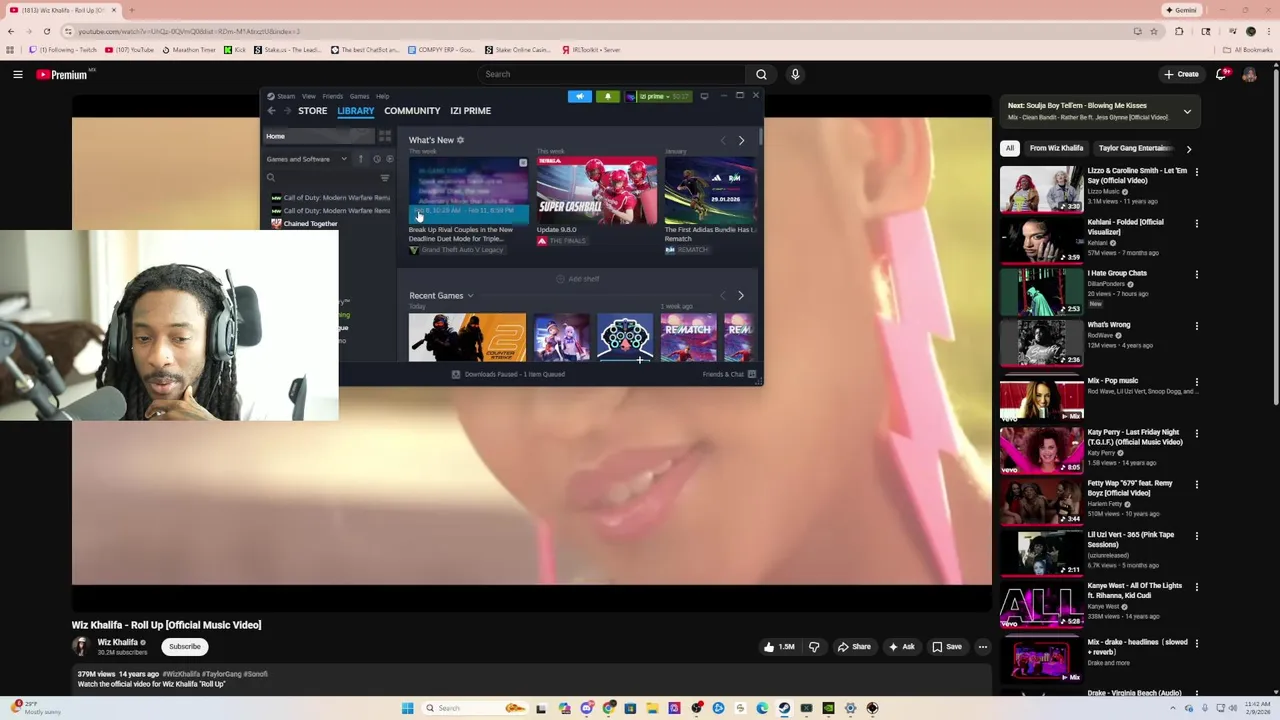1280x720 pixels.
Task: Open YouTube notifications bell
Action: coord(1222,74)
